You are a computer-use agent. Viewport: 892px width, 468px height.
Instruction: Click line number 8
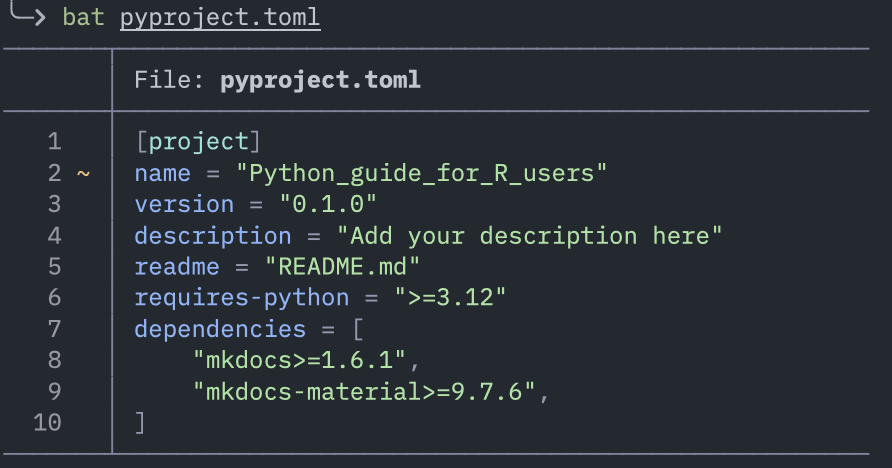click(55, 360)
